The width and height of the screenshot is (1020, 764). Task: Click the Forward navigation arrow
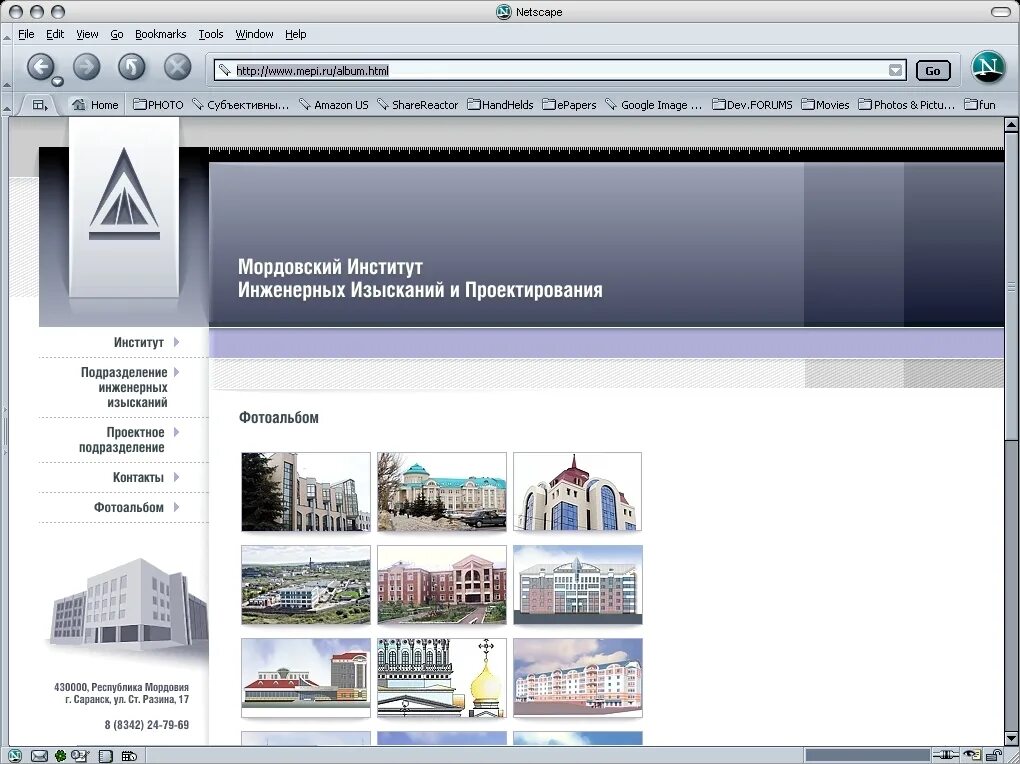tap(87, 67)
